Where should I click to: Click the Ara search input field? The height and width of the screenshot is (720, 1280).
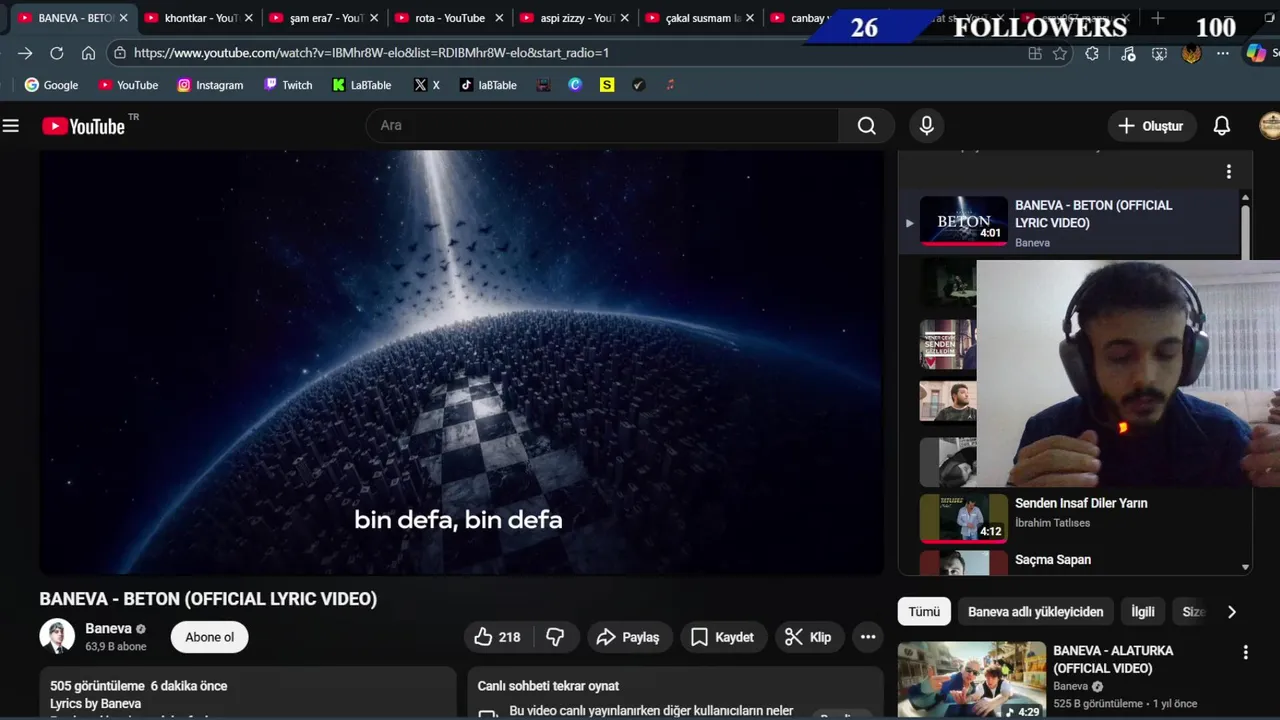[x=603, y=125]
